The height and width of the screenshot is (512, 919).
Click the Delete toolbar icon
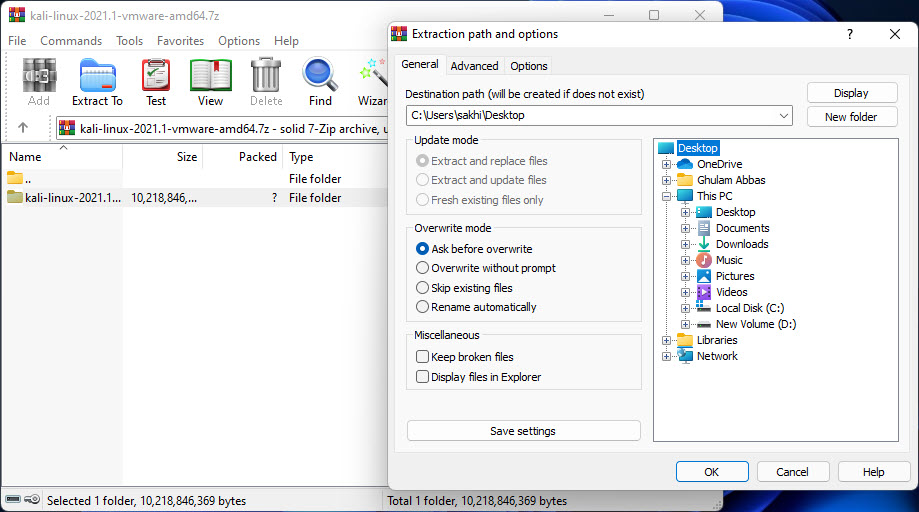pos(266,76)
